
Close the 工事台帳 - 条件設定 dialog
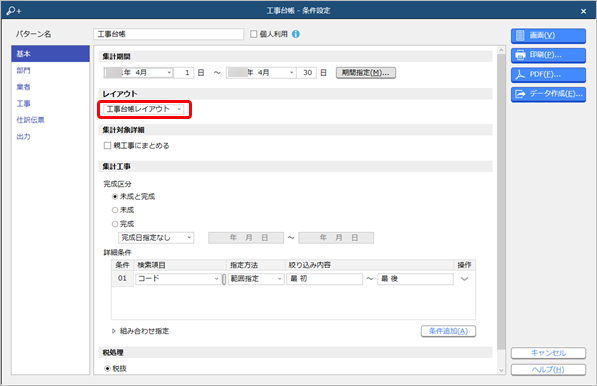click(583, 11)
